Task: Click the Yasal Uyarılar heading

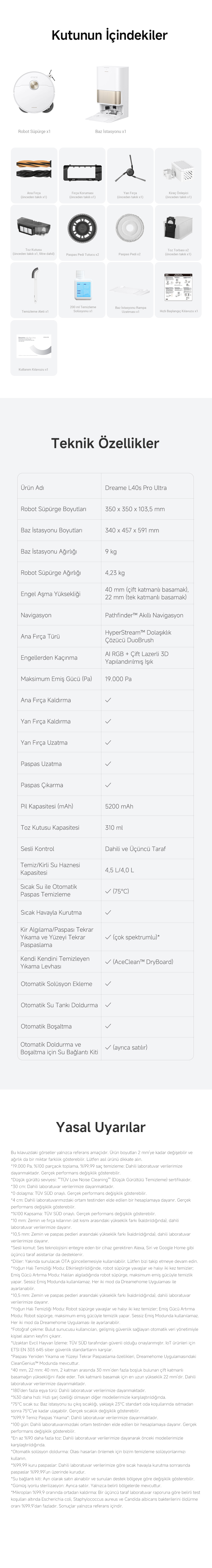Action: tap(101, 1127)
